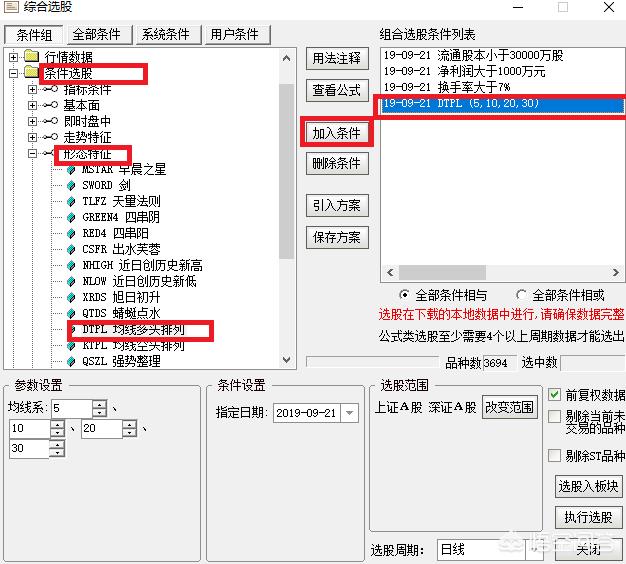
Task: Click the 条件选股 folder icon
Action: coord(30,73)
